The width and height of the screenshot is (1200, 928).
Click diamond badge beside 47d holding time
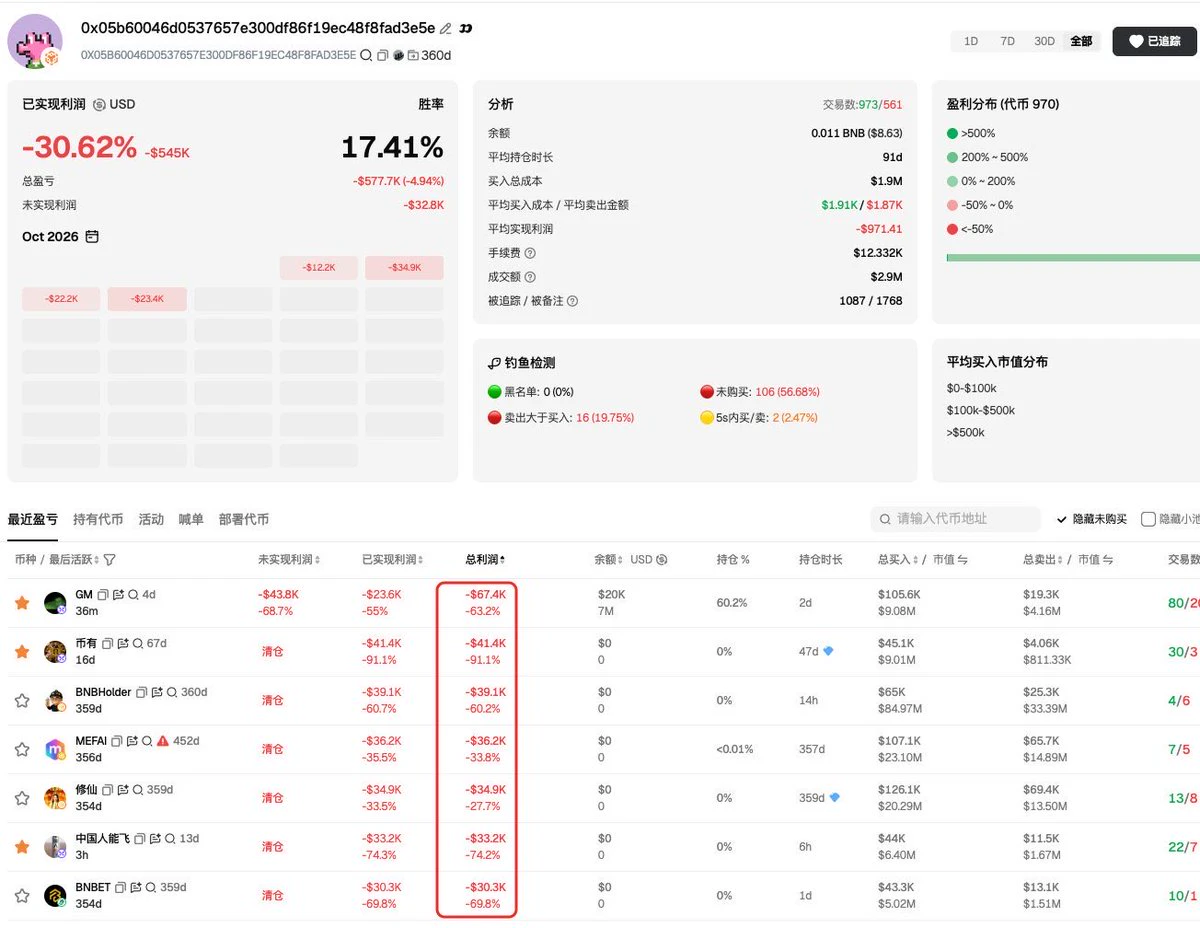tap(828, 651)
